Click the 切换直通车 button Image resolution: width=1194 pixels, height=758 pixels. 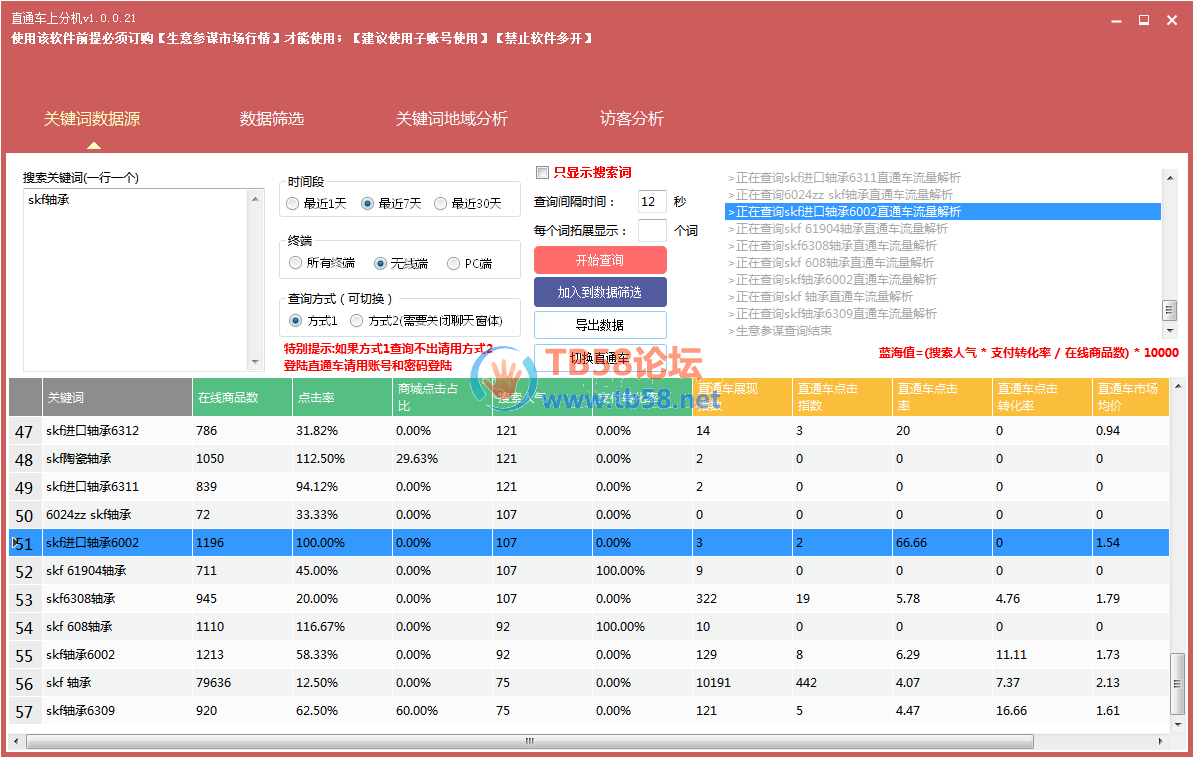point(600,358)
